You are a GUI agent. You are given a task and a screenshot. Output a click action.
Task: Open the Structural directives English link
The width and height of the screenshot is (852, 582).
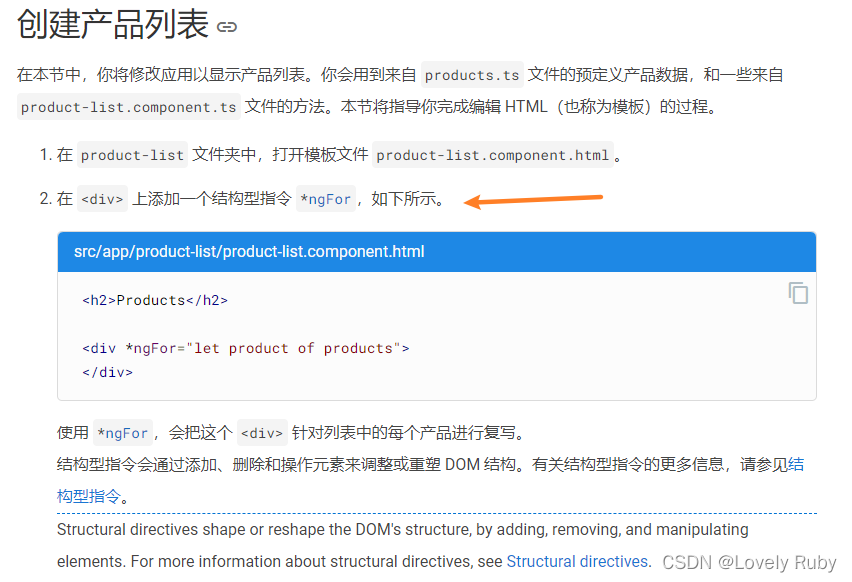pos(578,561)
